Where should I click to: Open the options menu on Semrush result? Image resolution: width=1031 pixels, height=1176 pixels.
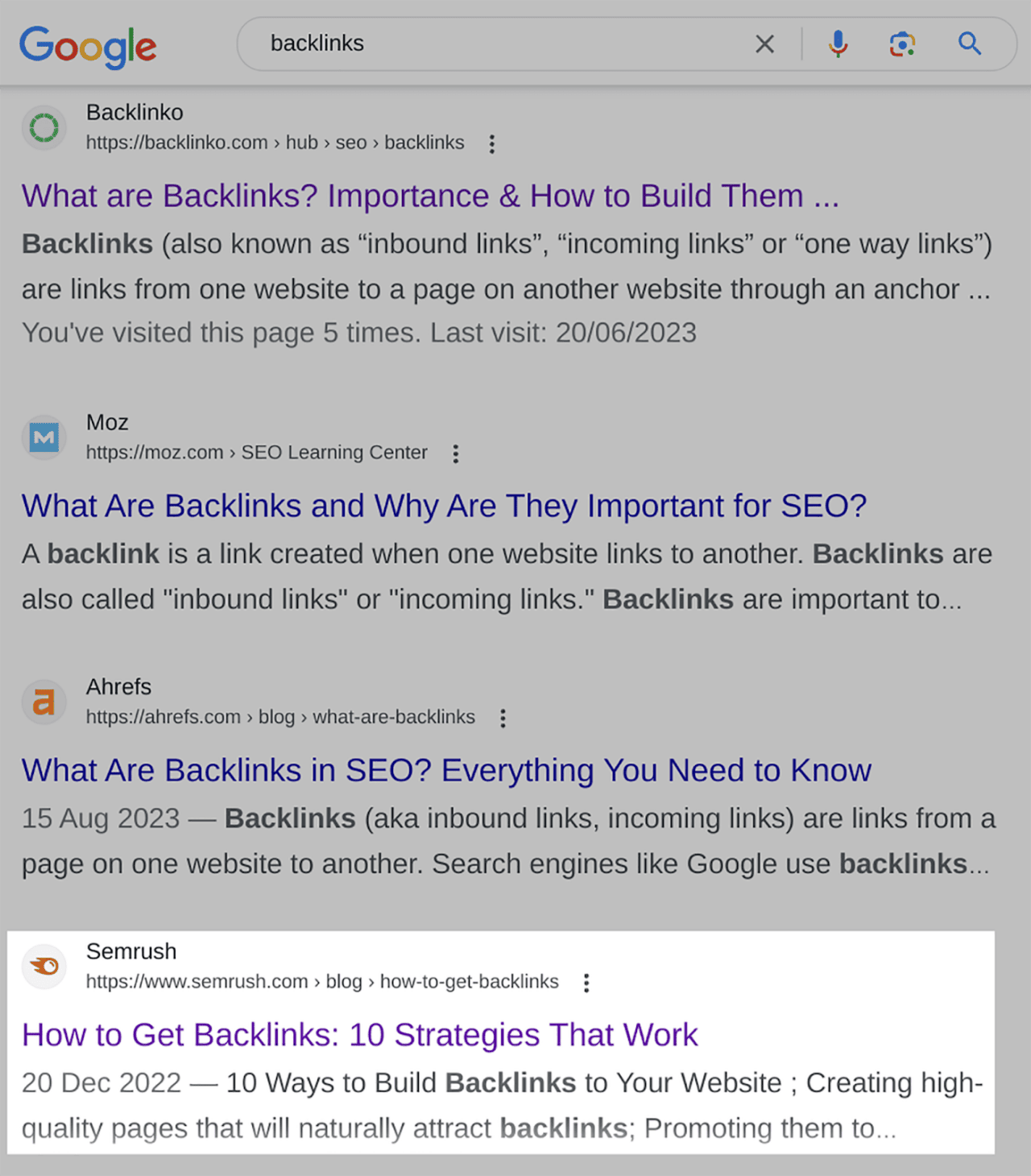coord(586,983)
